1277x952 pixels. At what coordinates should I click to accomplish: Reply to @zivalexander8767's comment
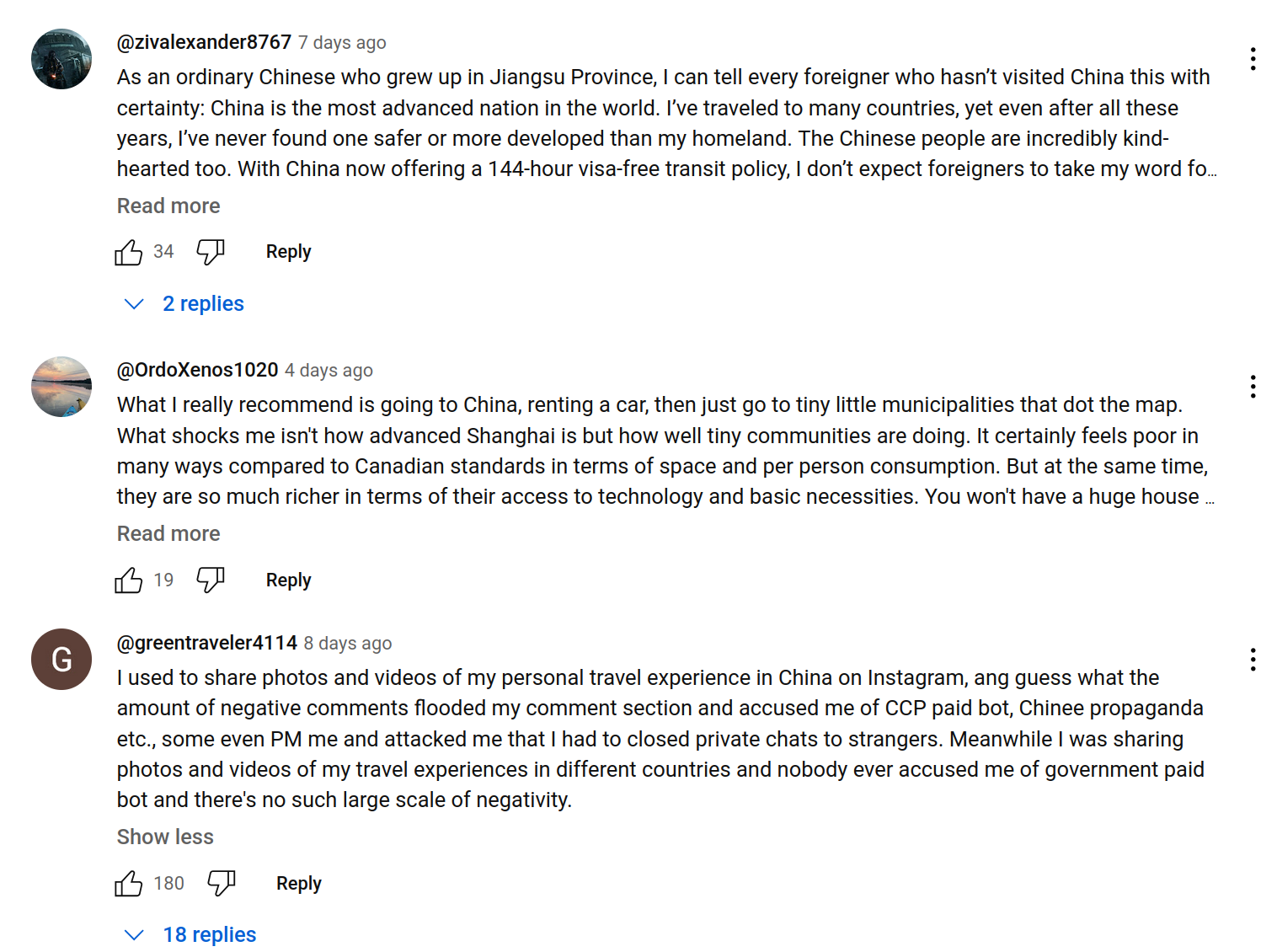pyautogui.click(x=288, y=252)
